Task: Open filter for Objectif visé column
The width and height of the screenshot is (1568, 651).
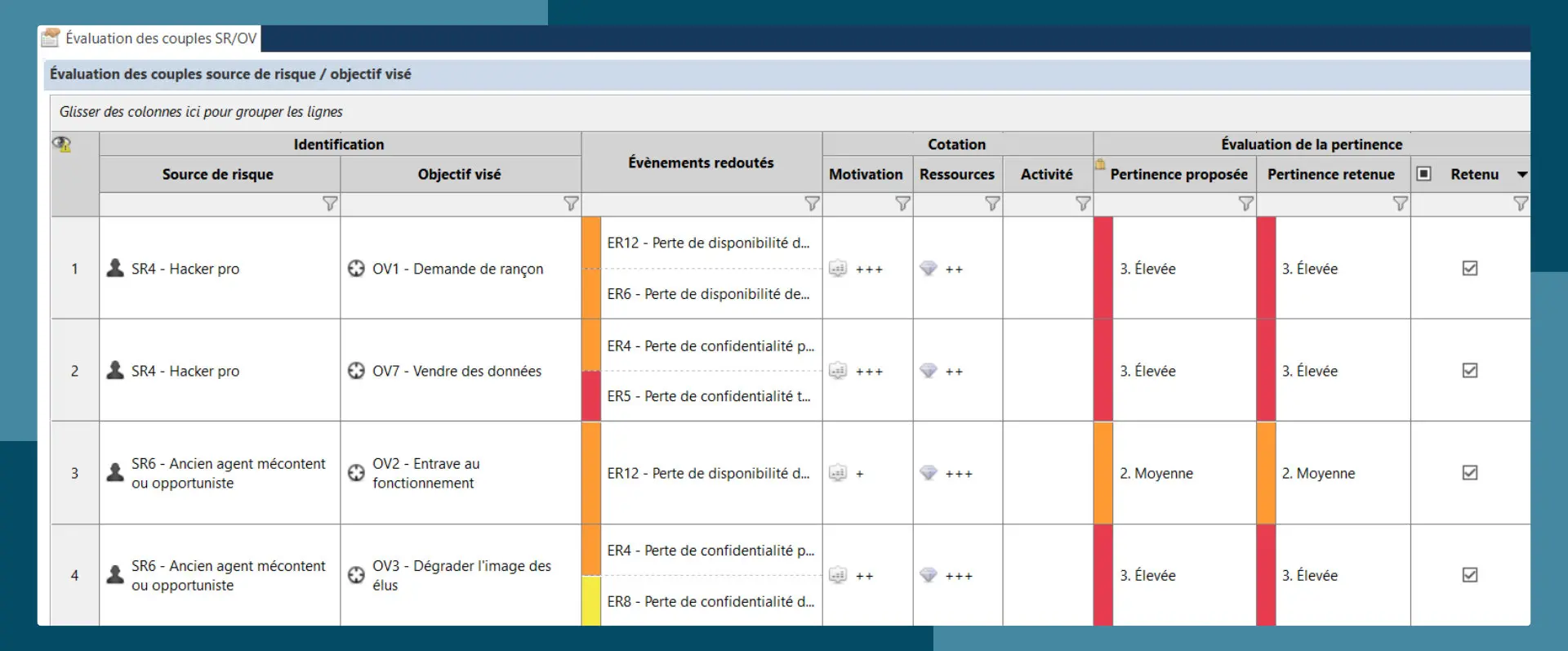Action: (571, 203)
